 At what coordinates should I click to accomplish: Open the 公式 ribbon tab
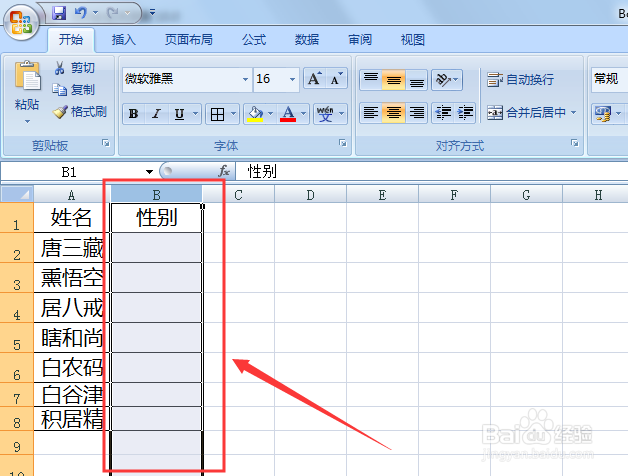254,40
